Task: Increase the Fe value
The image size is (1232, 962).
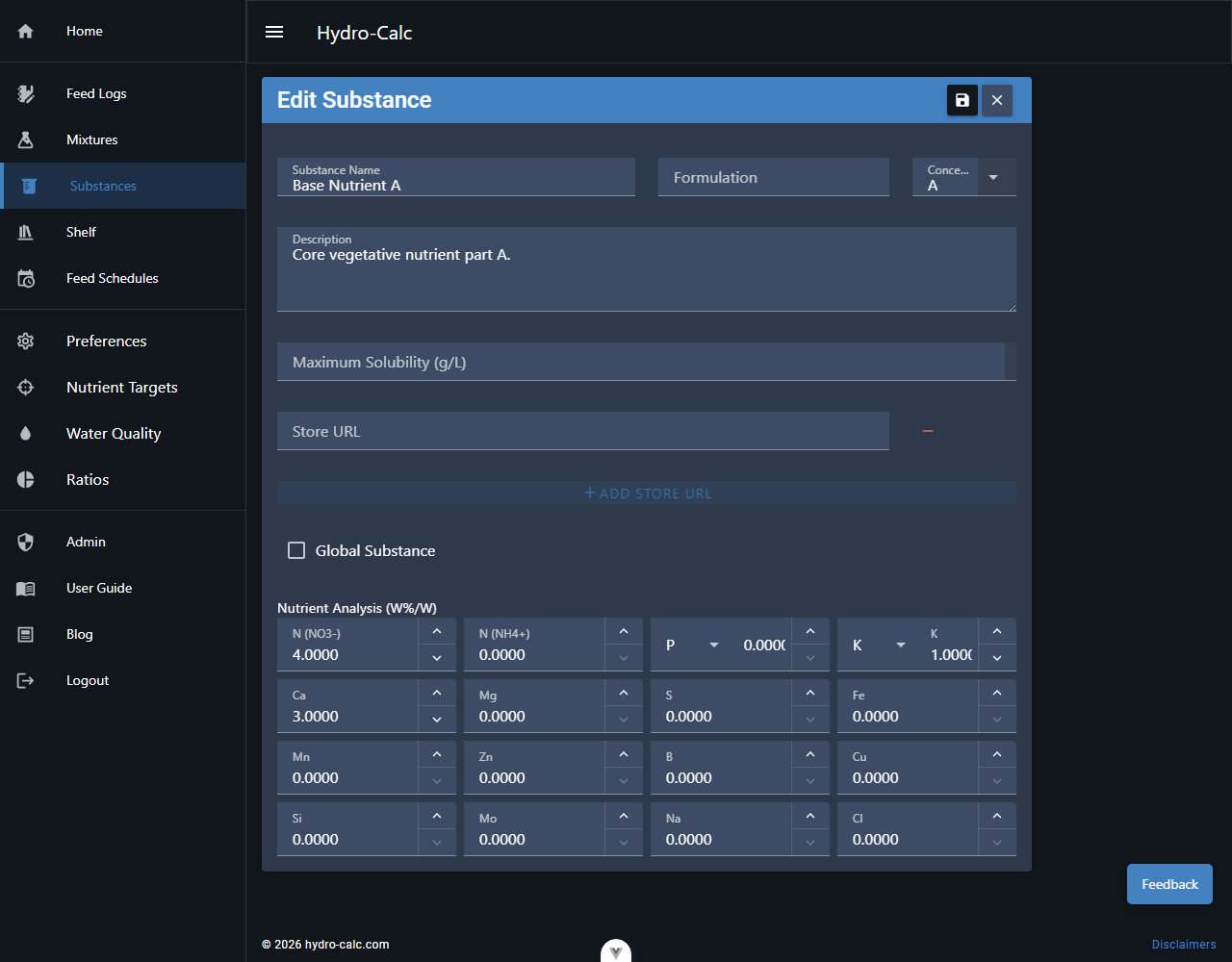Action: (x=997, y=693)
